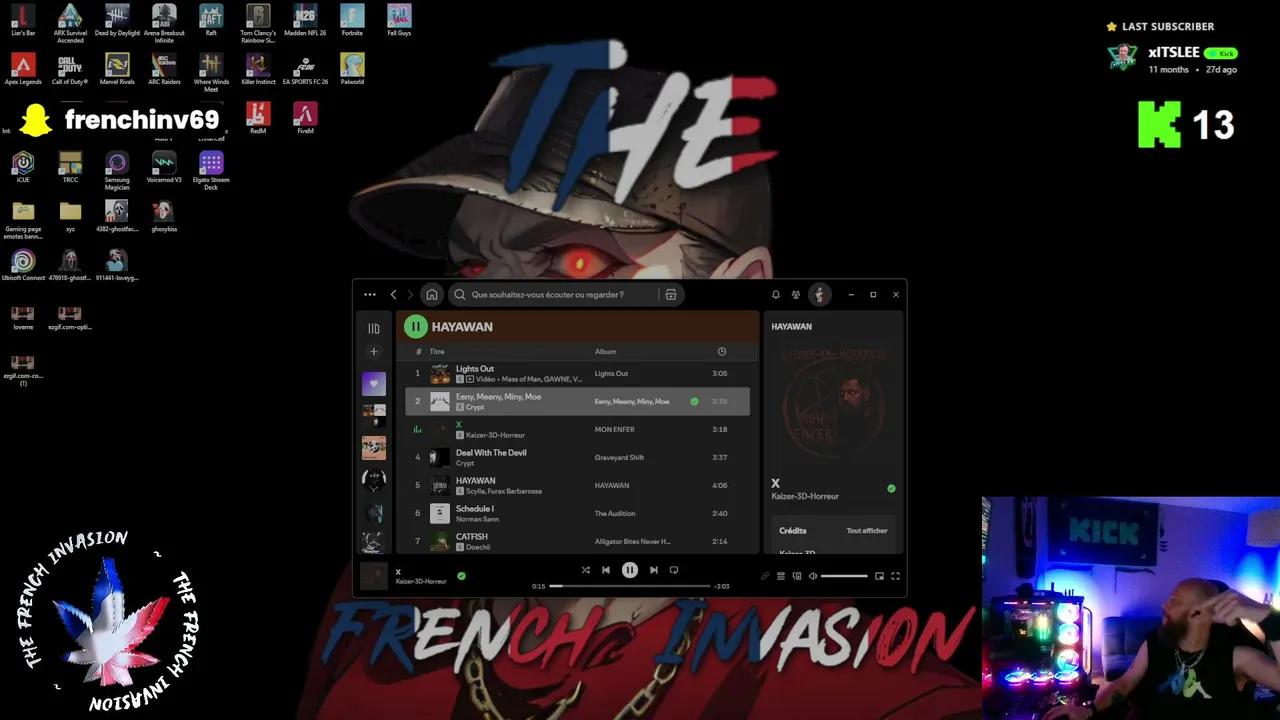1280x720 pixels.
Task: Toggle saved checkmark in Now Playing panel
Action: tap(891, 489)
